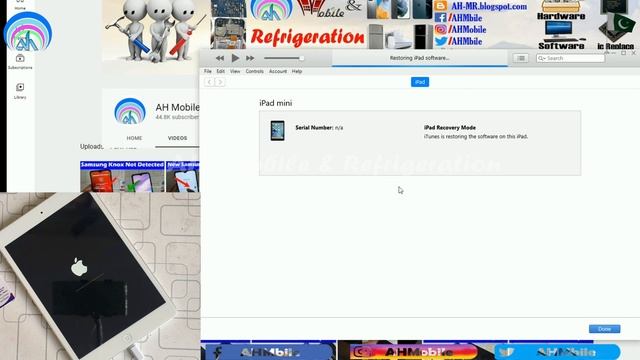Image resolution: width=640 pixels, height=360 pixels.
Task: Click the iTunes fast-forward button
Action: click(x=250, y=58)
